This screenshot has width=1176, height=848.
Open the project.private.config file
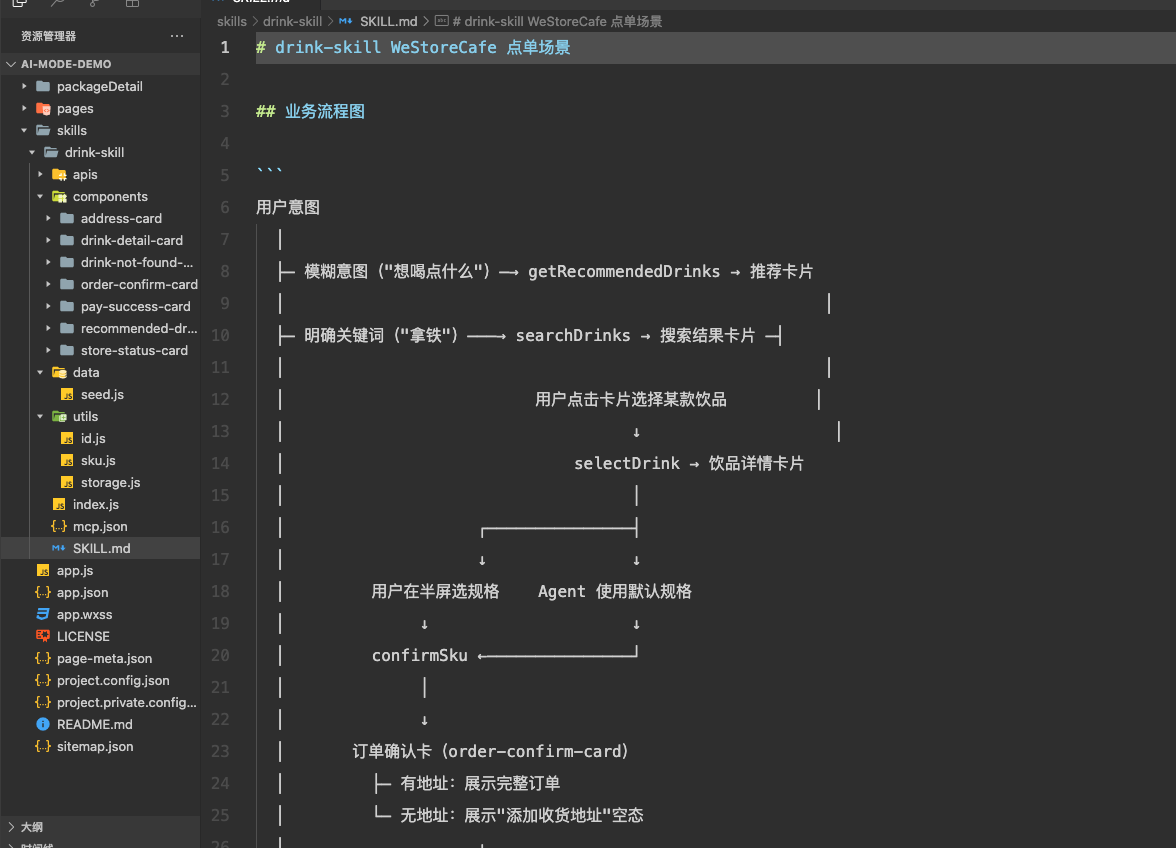point(127,703)
